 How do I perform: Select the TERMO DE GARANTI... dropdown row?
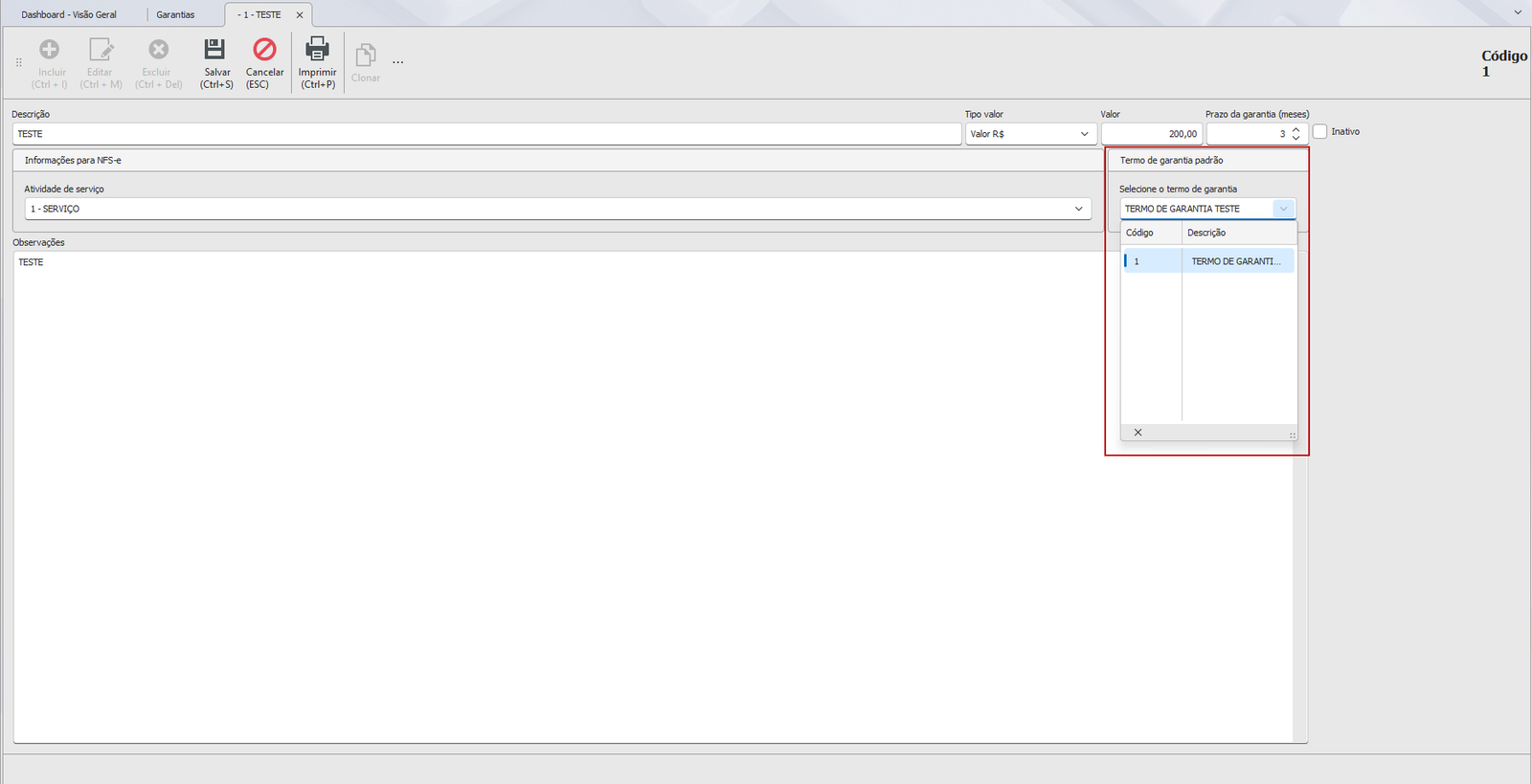[x=1208, y=261]
